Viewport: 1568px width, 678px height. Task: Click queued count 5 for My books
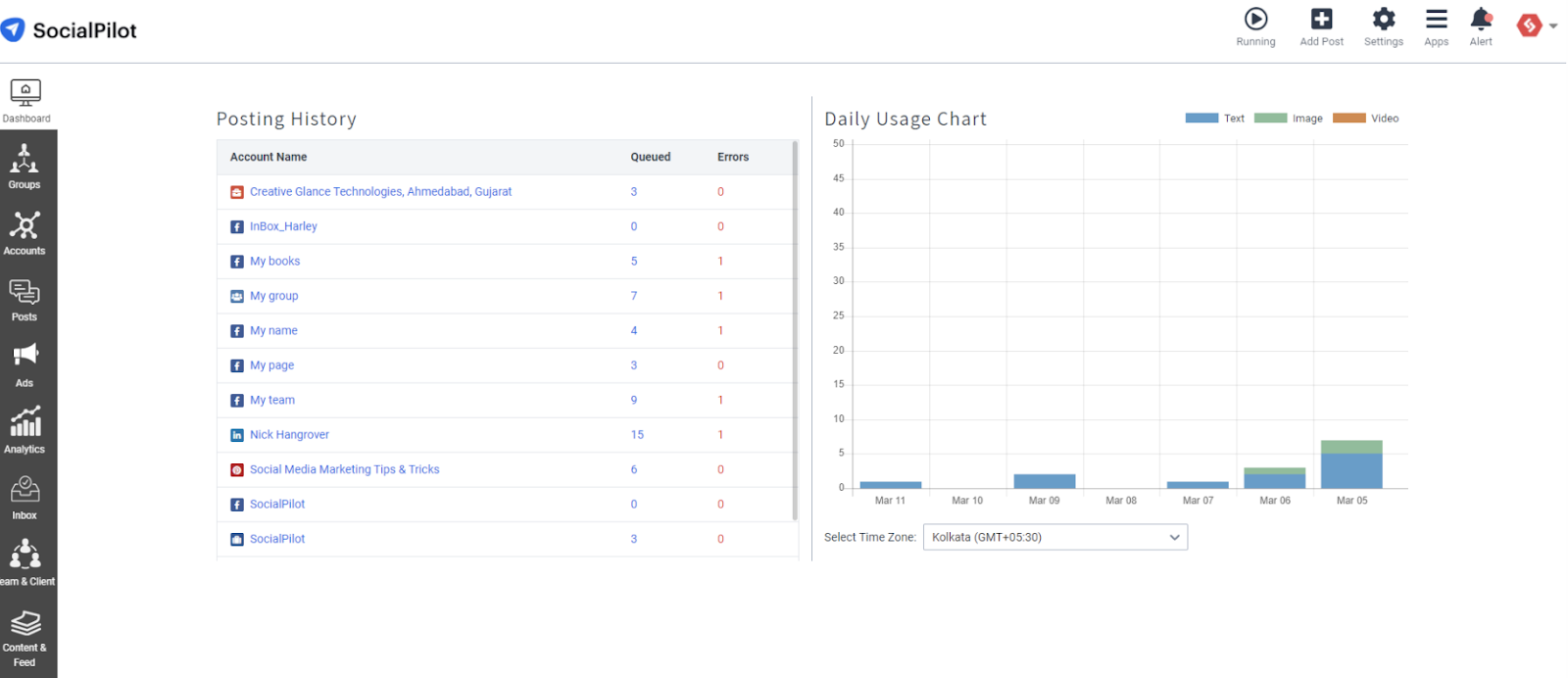(x=634, y=262)
